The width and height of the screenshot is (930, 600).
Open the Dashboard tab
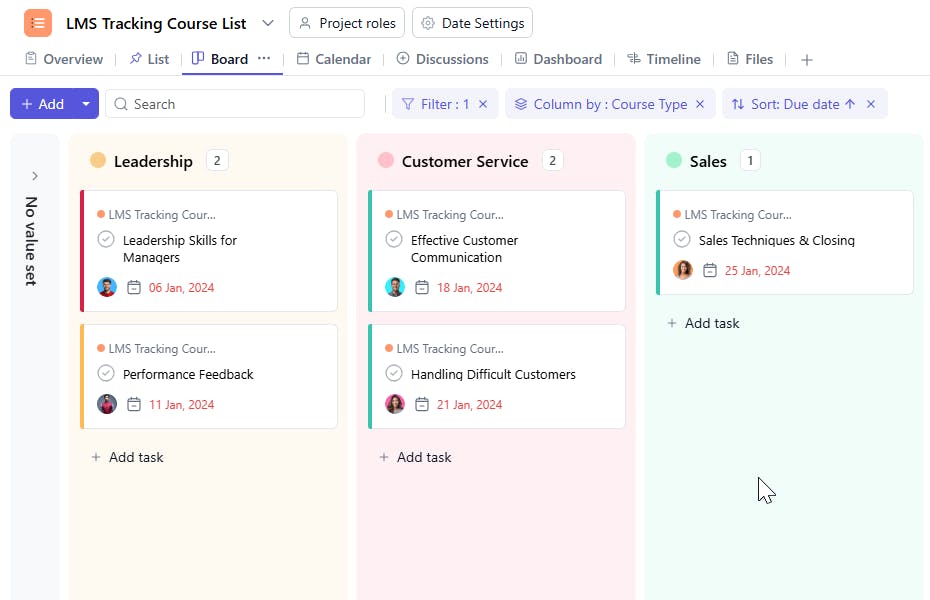pos(558,59)
